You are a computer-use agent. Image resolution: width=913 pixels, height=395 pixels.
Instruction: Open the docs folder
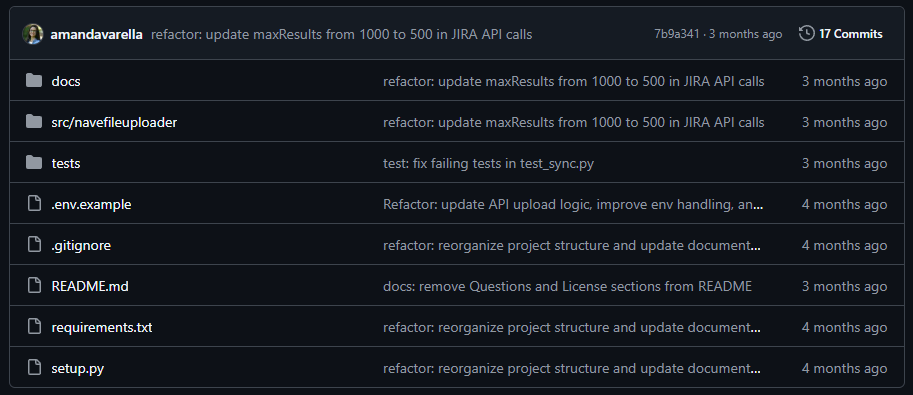coord(66,81)
